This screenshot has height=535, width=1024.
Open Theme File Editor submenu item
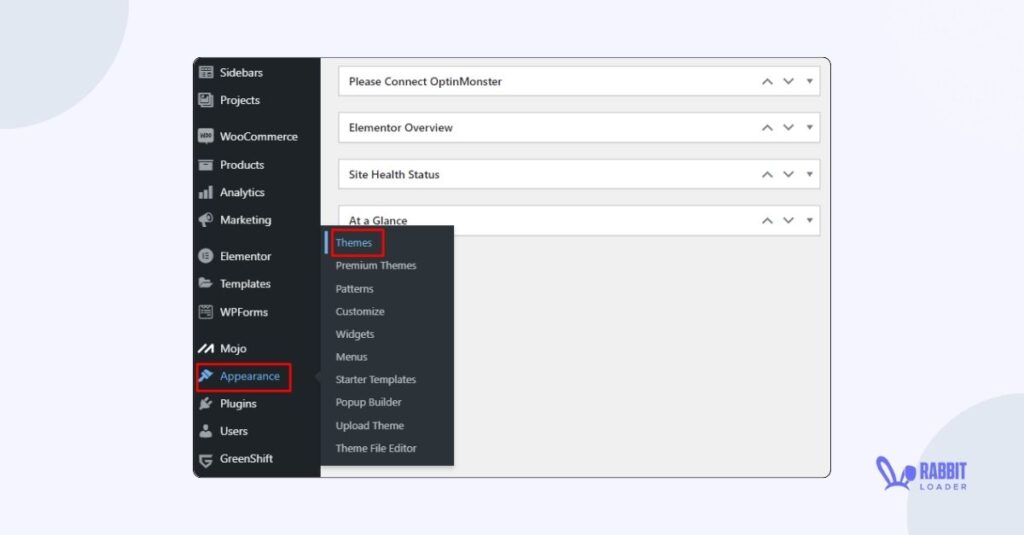pos(376,448)
